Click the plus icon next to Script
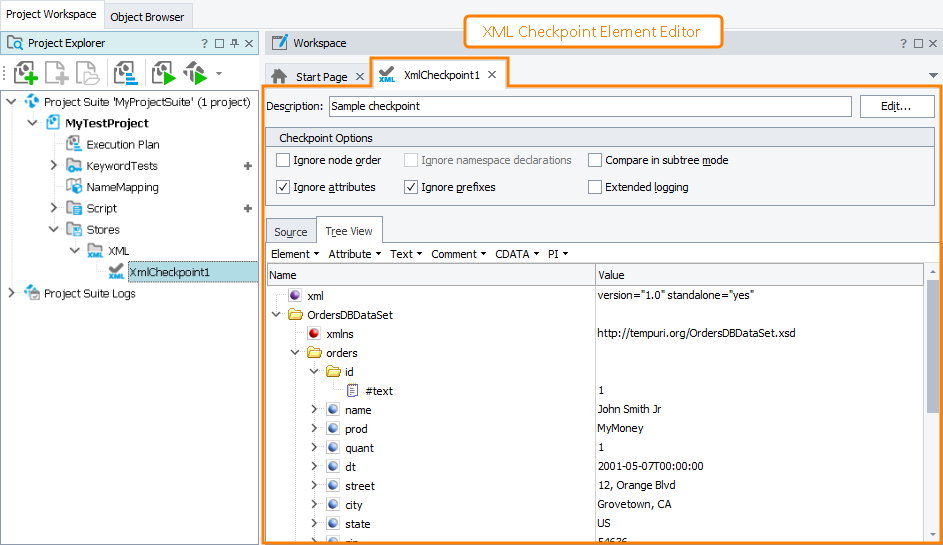This screenshot has width=943, height=545. [x=248, y=208]
